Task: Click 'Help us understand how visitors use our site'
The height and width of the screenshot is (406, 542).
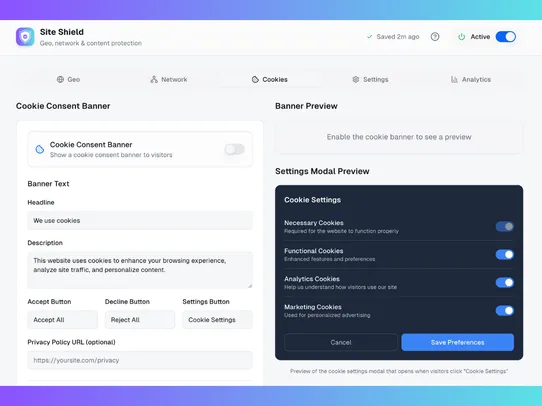Action: tap(340, 287)
